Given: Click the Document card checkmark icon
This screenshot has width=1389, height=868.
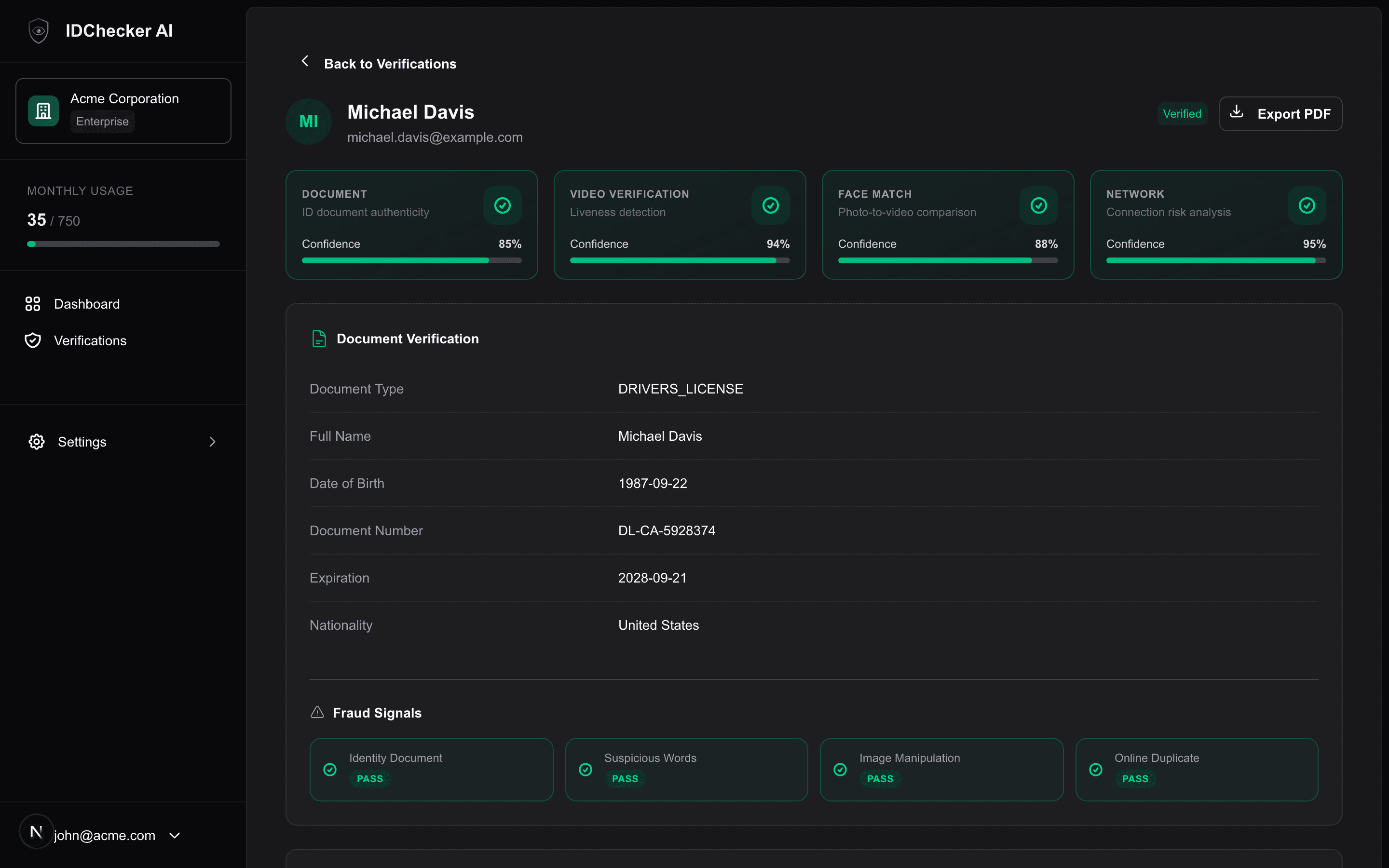Looking at the screenshot, I should point(502,205).
